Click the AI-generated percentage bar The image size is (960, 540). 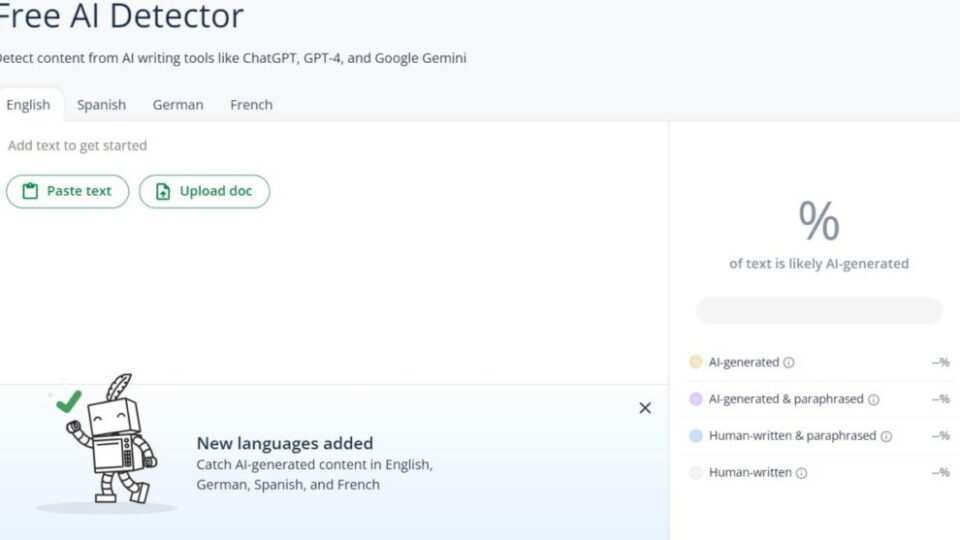819,310
